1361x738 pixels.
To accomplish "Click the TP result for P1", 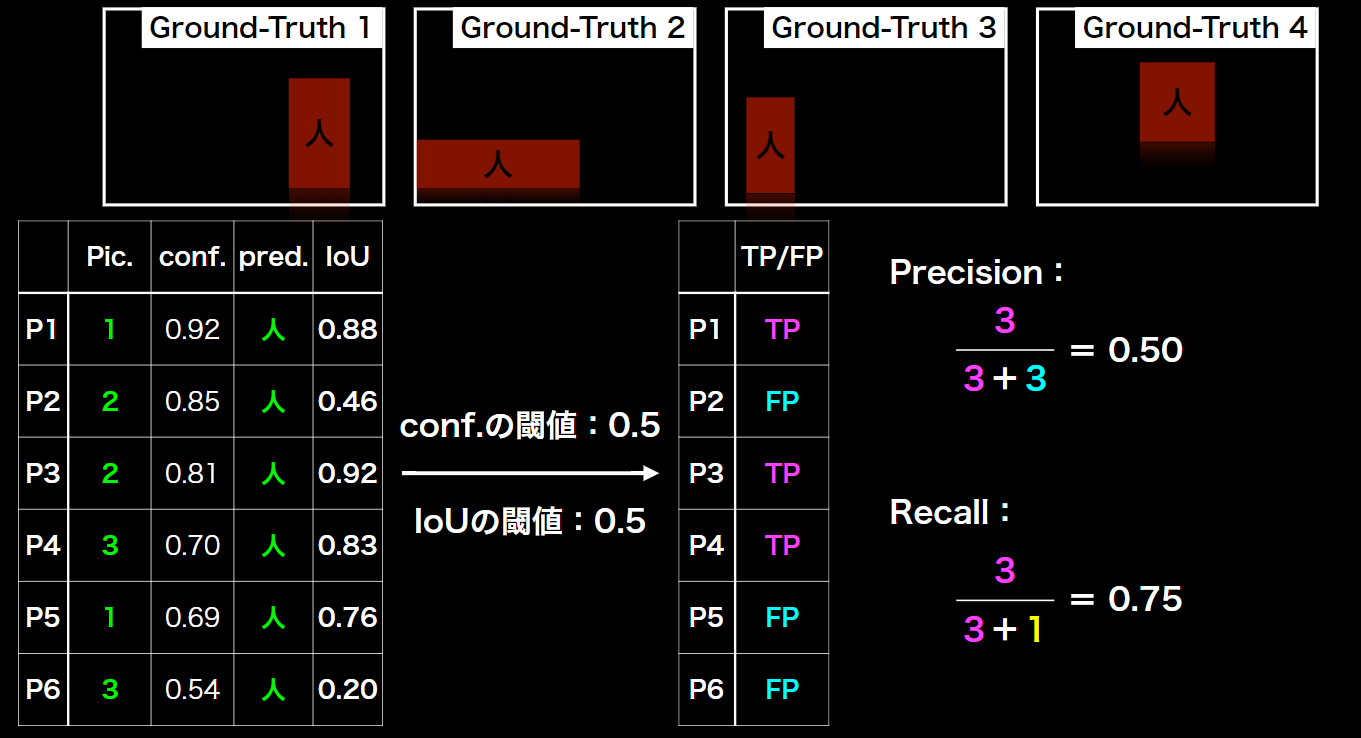I will pos(782,329).
